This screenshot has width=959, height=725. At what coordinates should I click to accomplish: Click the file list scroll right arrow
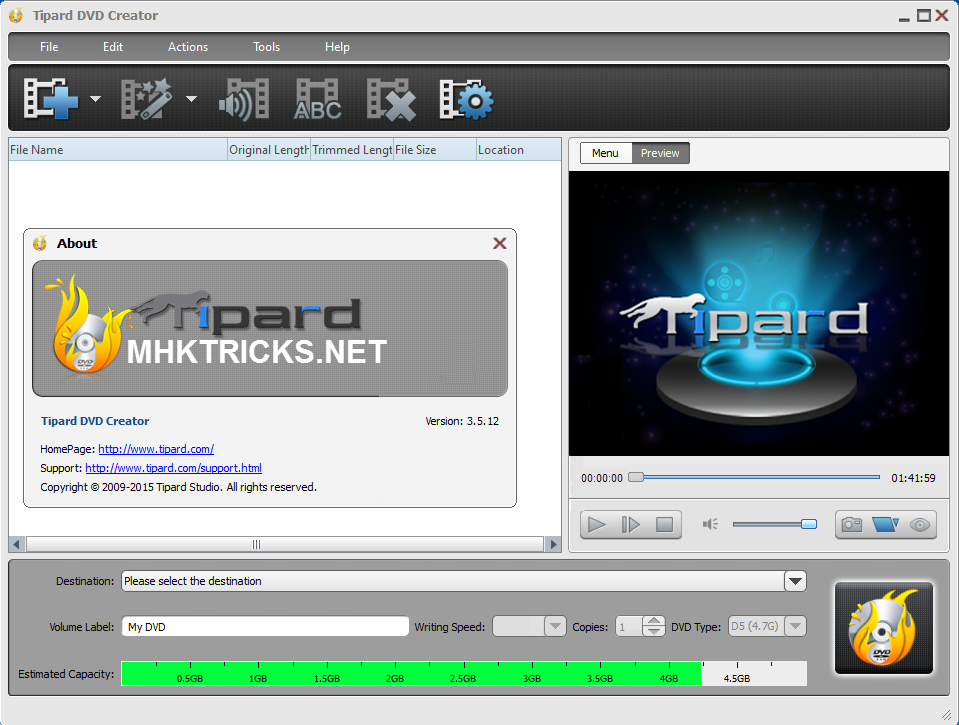[x=553, y=544]
